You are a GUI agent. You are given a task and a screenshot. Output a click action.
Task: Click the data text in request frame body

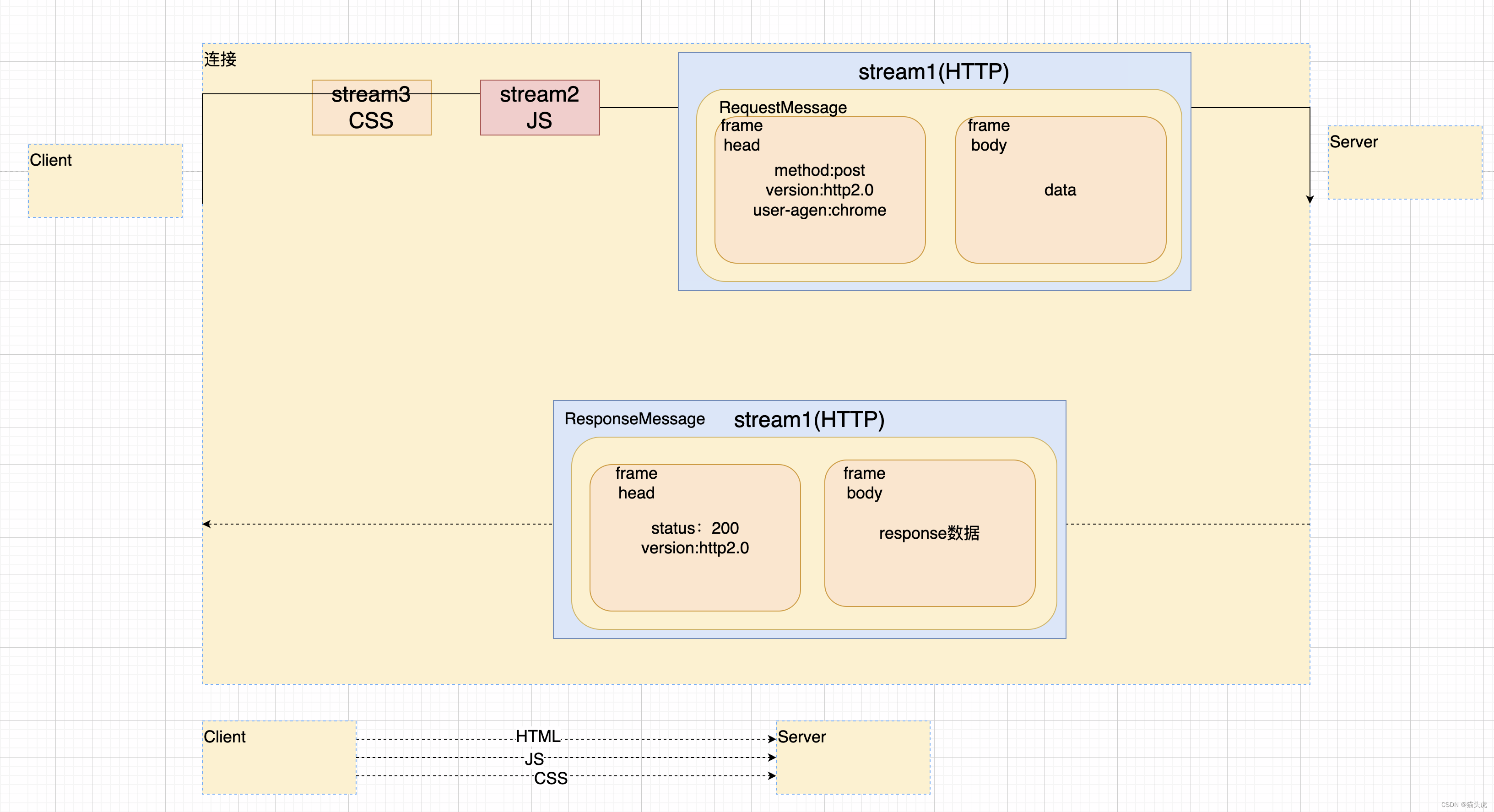pyautogui.click(x=1060, y=189)
